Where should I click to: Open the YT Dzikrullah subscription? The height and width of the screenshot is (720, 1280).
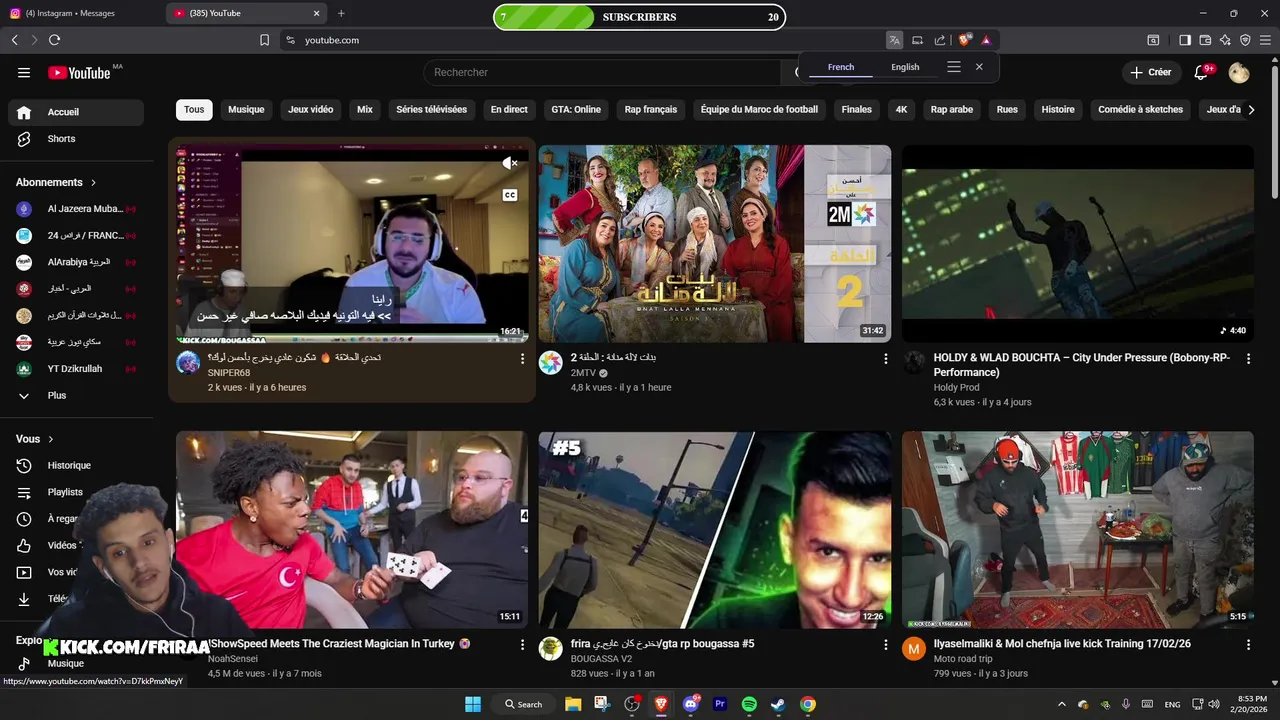tap(76, 369)
